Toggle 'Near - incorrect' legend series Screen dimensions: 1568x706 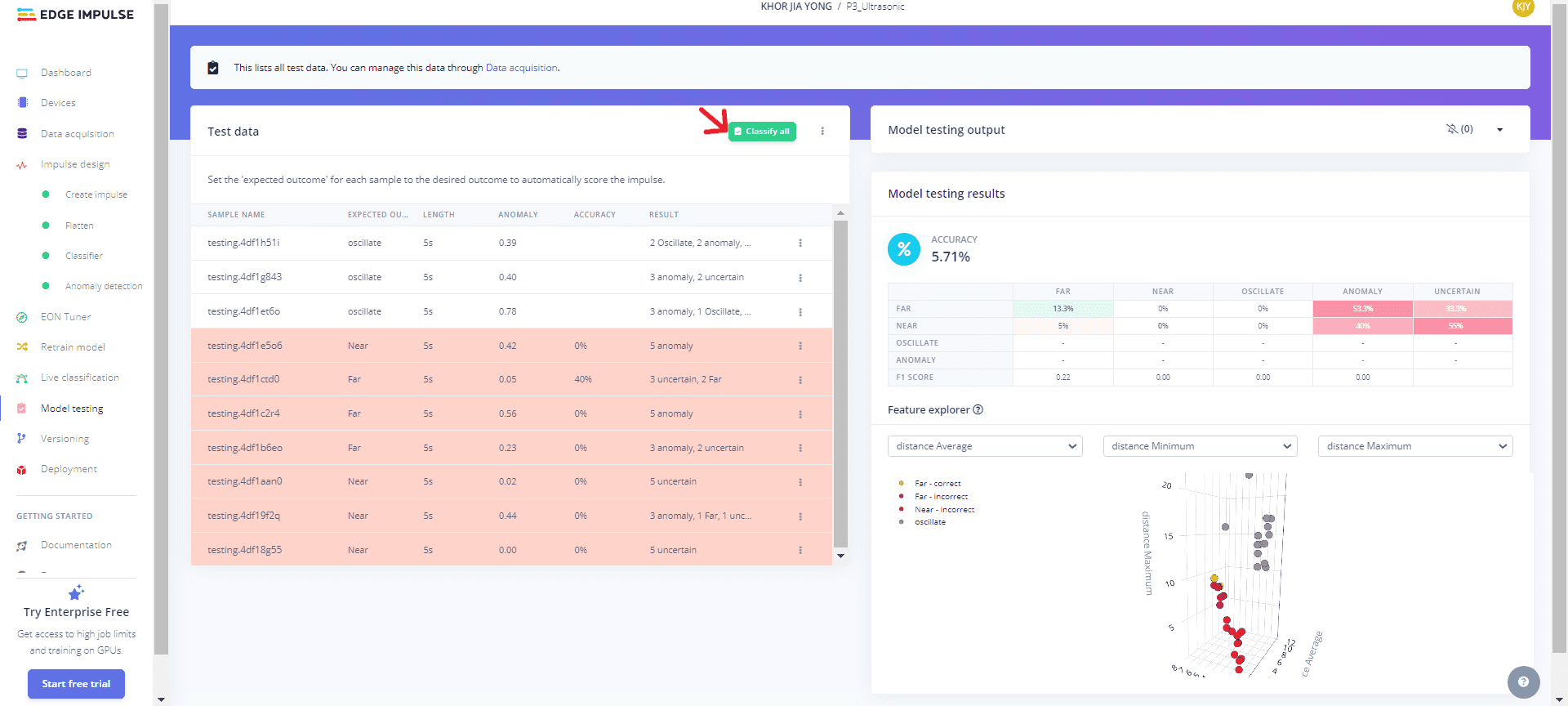944,510
